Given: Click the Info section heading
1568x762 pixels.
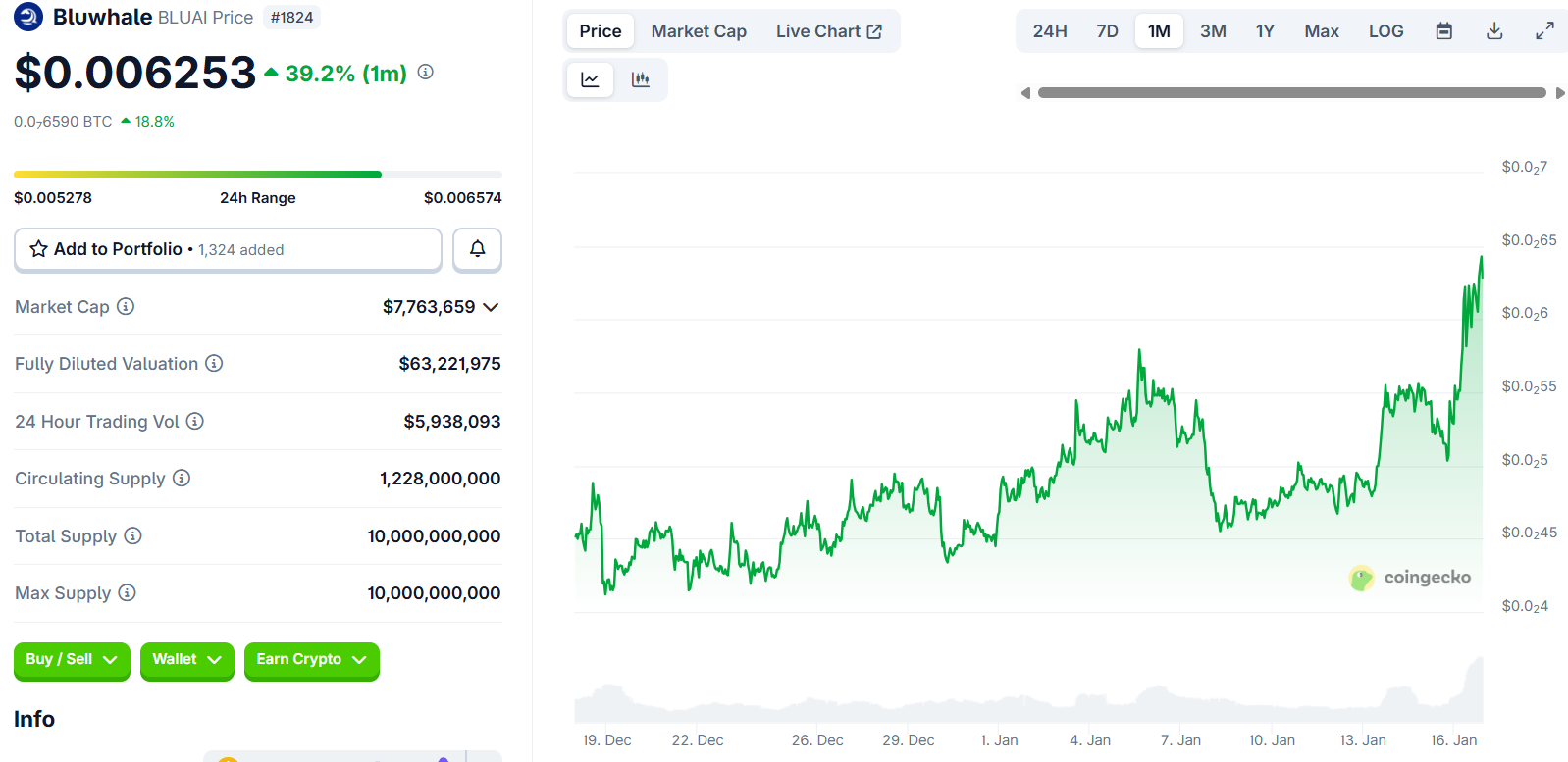Looking at the screenshot, I should point(34,719).
